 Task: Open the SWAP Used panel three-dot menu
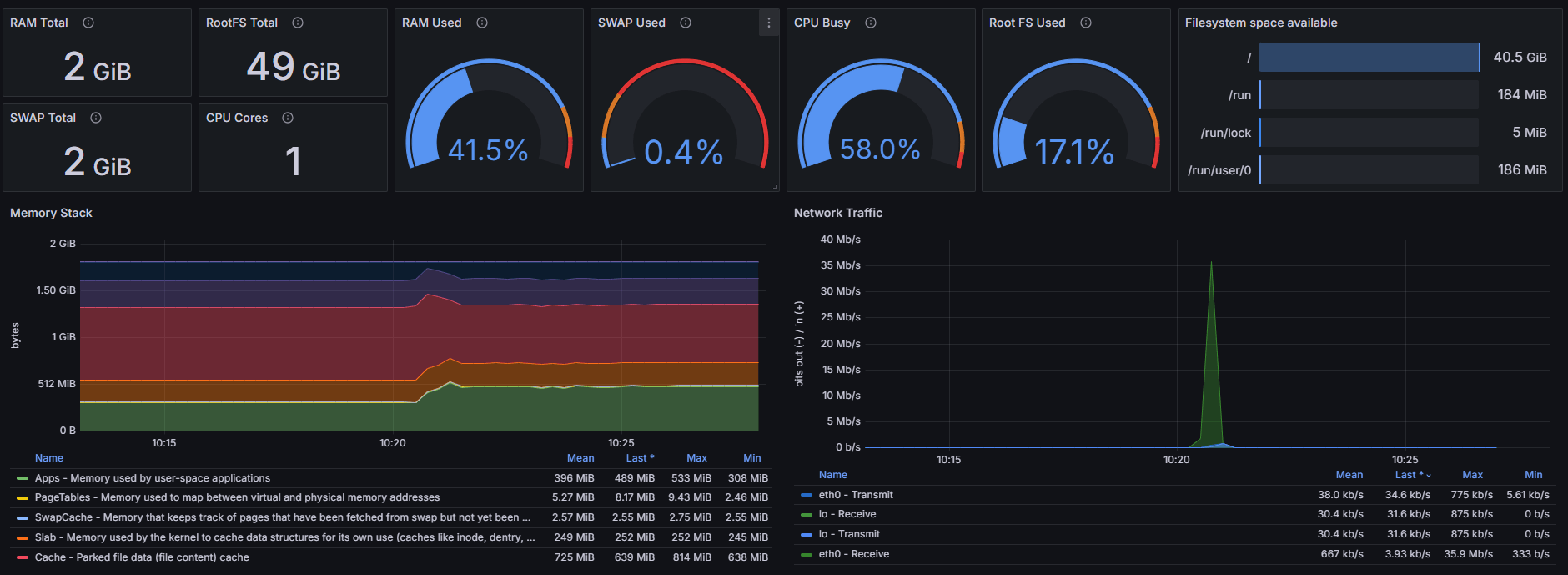point(768,23)
